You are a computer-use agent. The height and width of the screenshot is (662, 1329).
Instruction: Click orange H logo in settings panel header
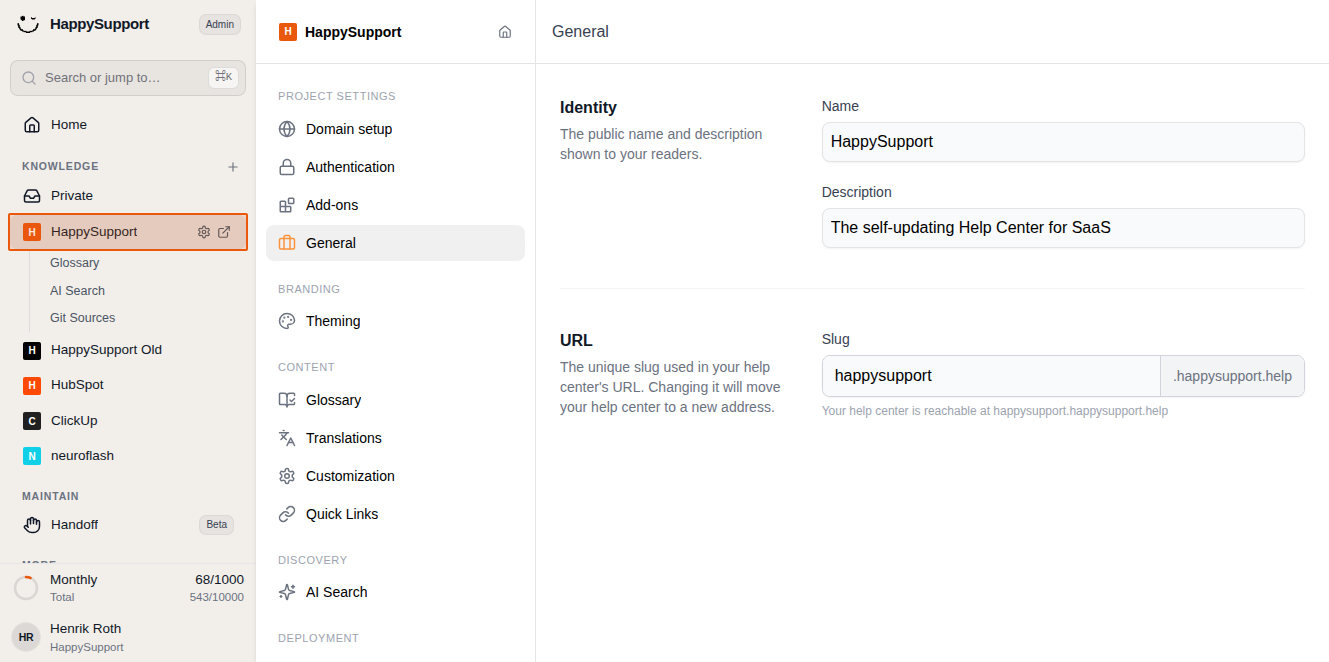tap(288, 32)
